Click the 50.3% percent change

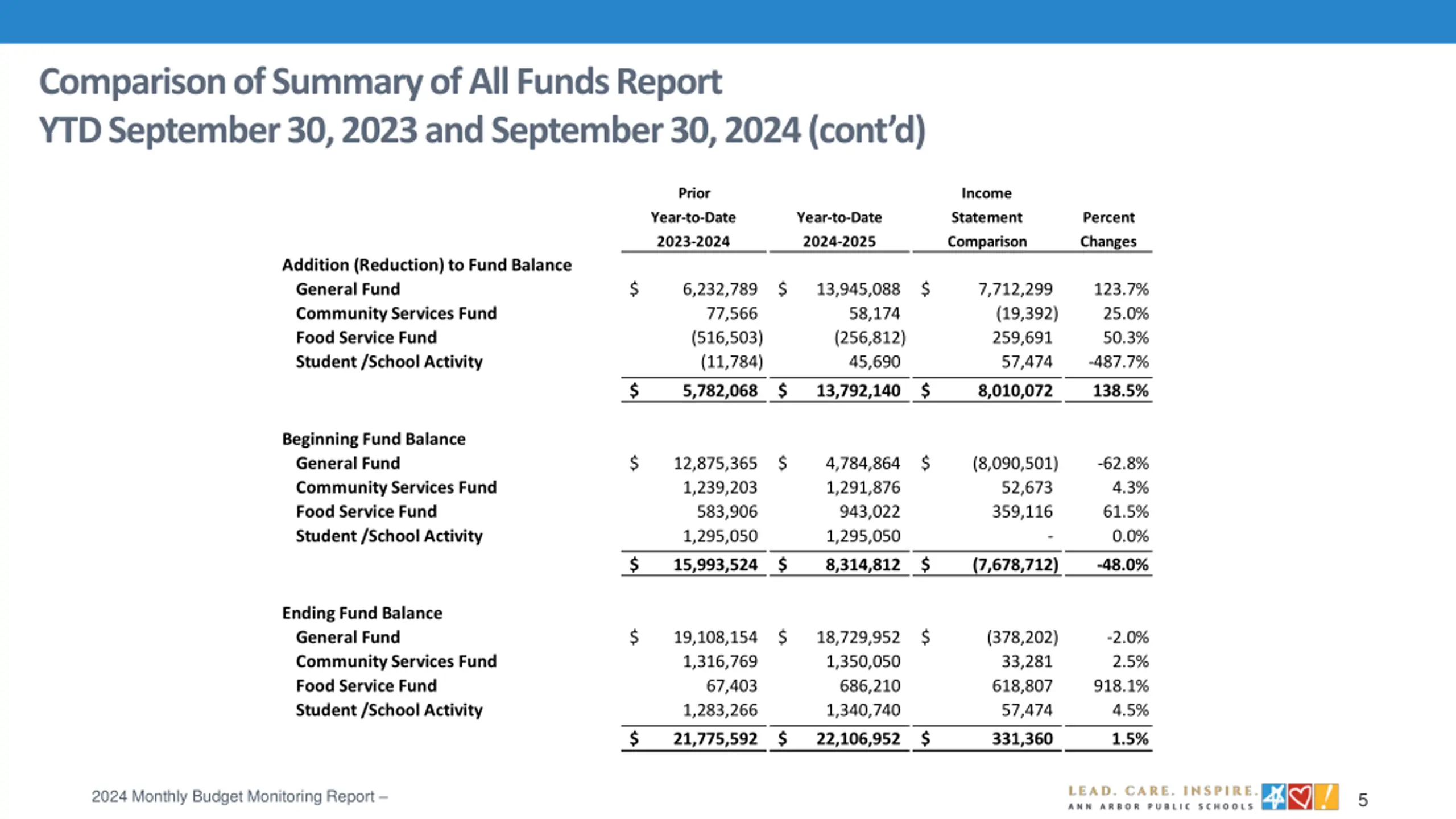[x=1126, y=338]
